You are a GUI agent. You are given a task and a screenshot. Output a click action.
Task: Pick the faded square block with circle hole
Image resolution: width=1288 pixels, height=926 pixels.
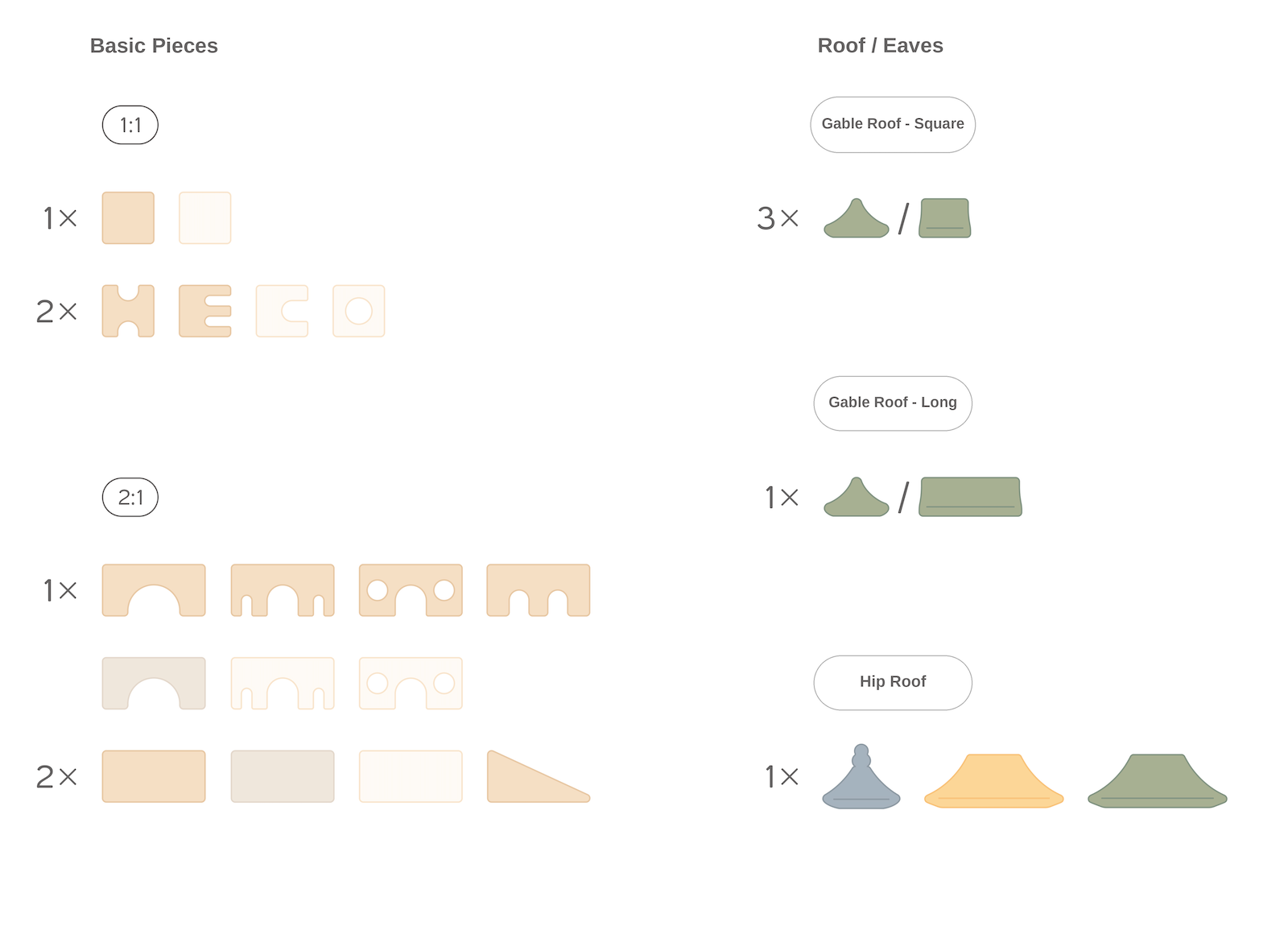[x=359, y=311]
